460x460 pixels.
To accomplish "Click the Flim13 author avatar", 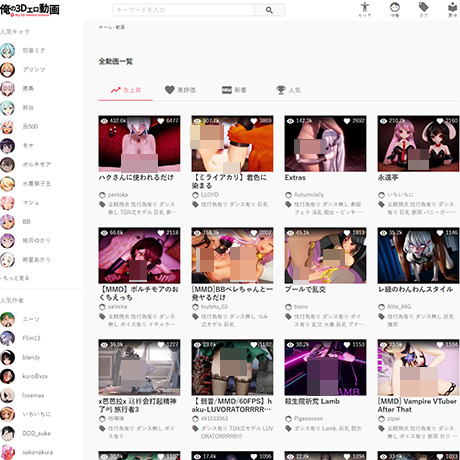I will (x=7, y=338).
